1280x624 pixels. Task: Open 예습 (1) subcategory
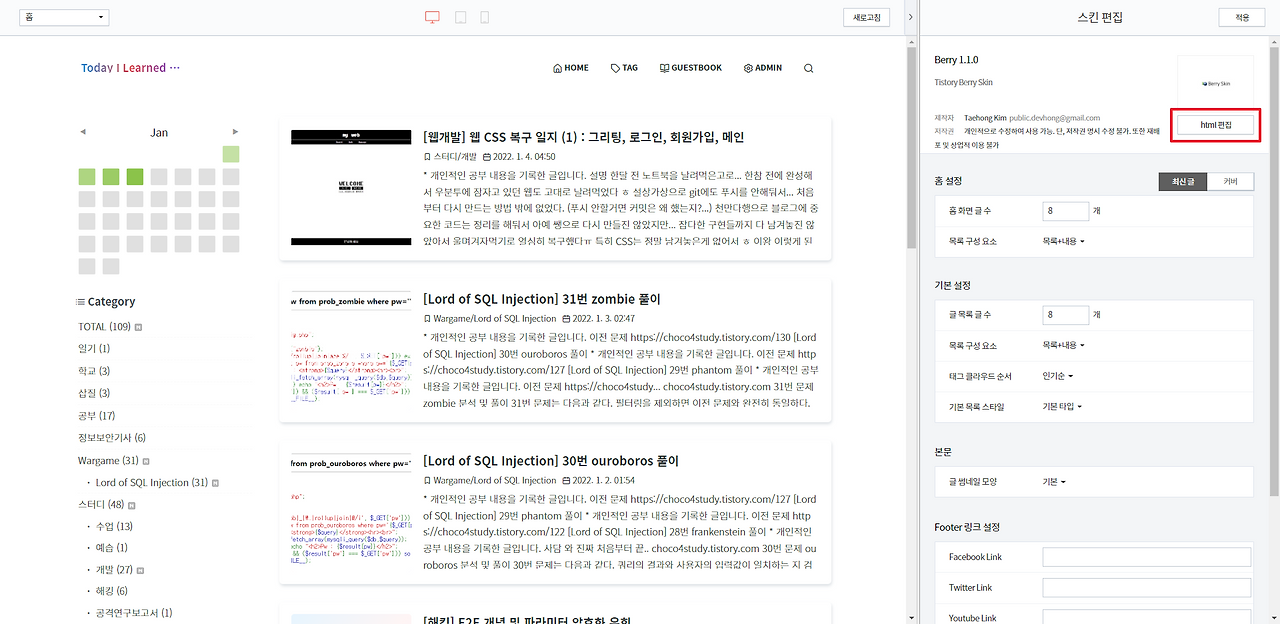click(x=111, y=548)
